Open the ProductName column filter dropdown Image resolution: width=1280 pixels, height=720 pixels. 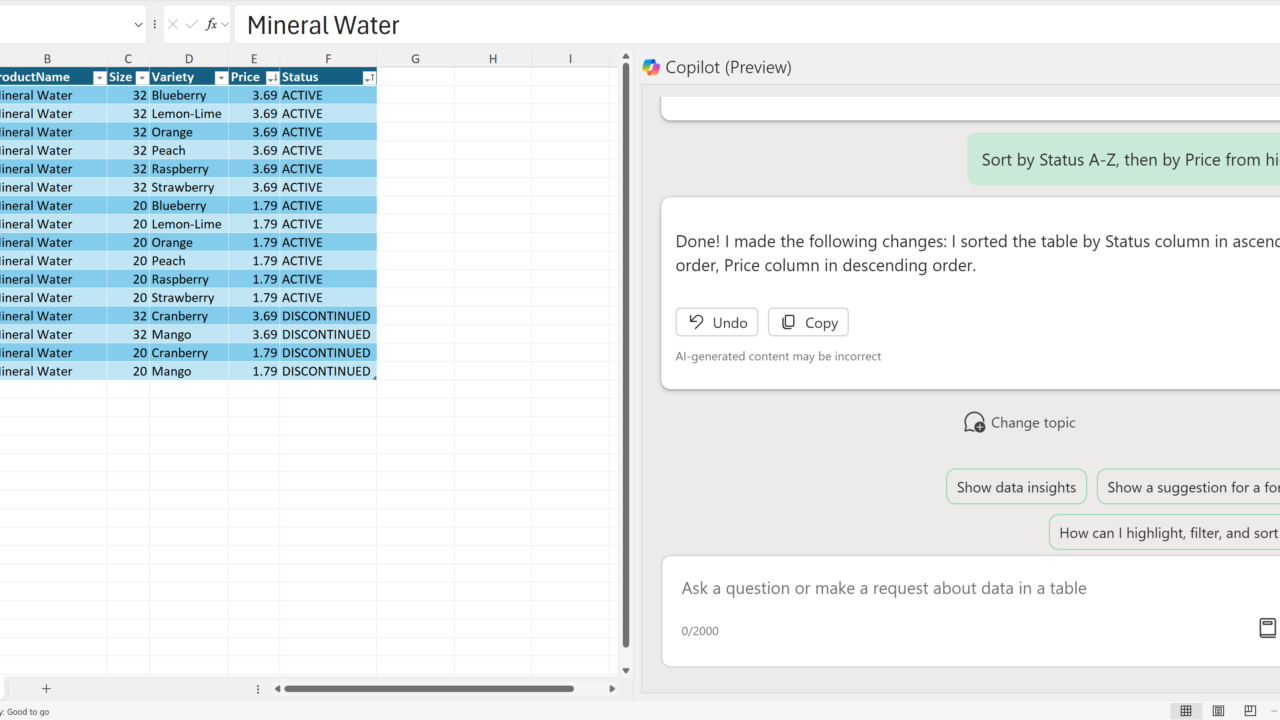(99, 77)
